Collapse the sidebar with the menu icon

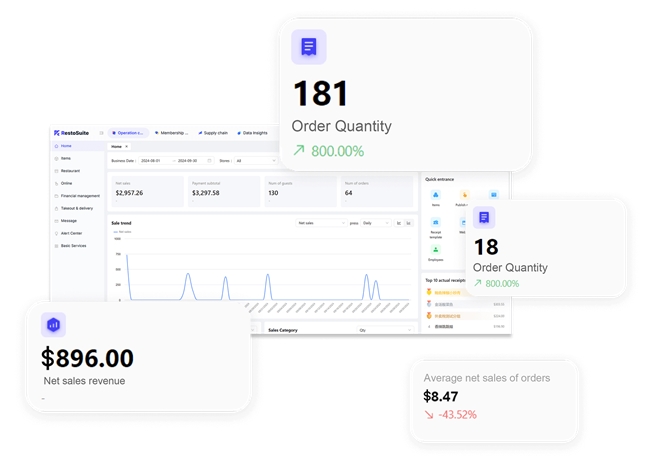point(101,133)
